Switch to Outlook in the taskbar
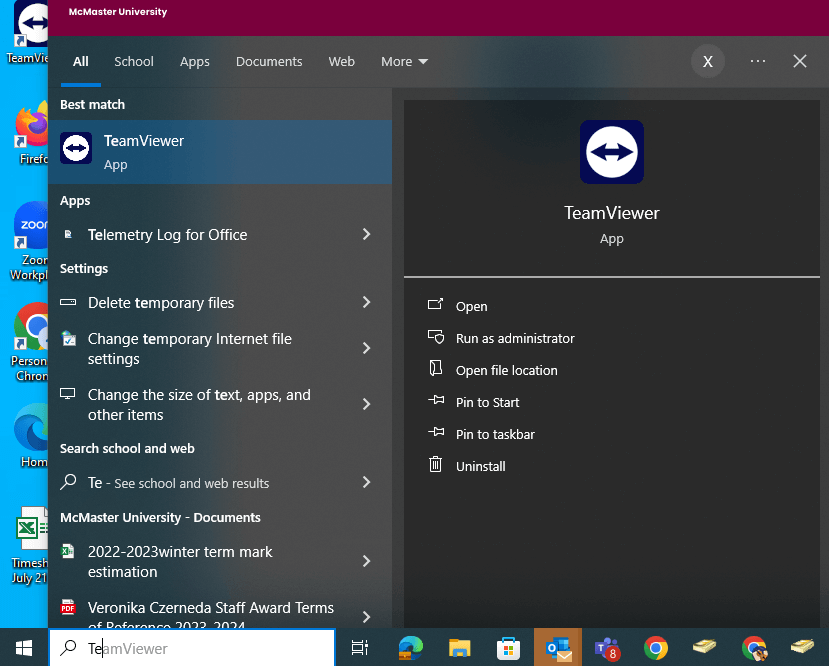This screenshot has height=666, width=829. 558,648
